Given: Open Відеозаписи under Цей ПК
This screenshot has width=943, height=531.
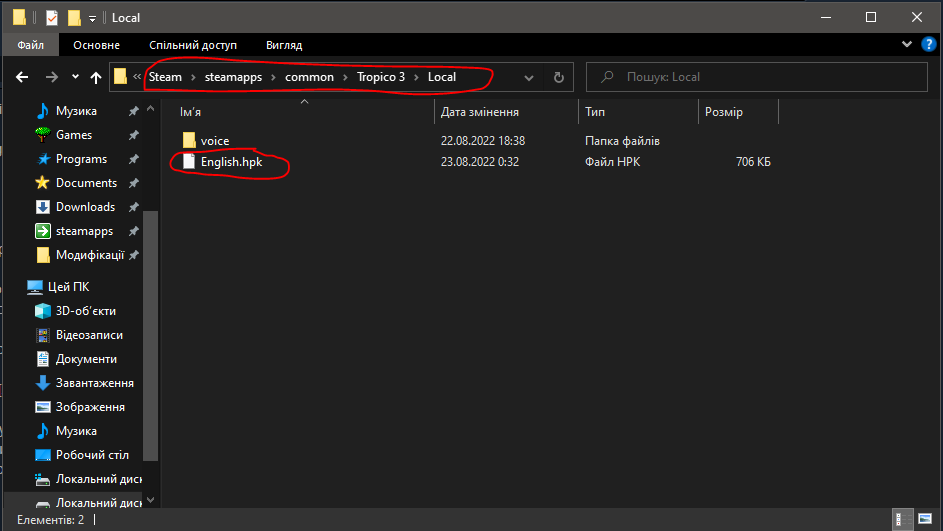Looking at the screenshot, I should pyautogui.click(x=89, y=335).
